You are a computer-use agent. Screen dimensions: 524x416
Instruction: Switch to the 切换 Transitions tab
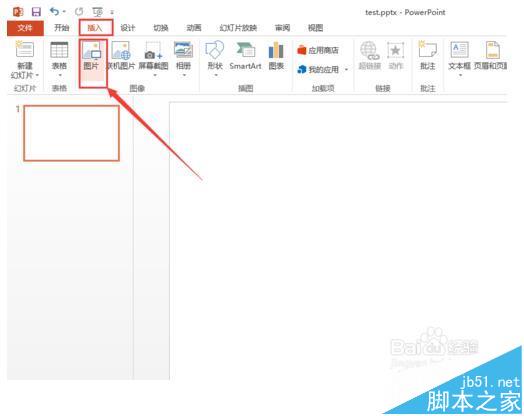coord(161,28)
